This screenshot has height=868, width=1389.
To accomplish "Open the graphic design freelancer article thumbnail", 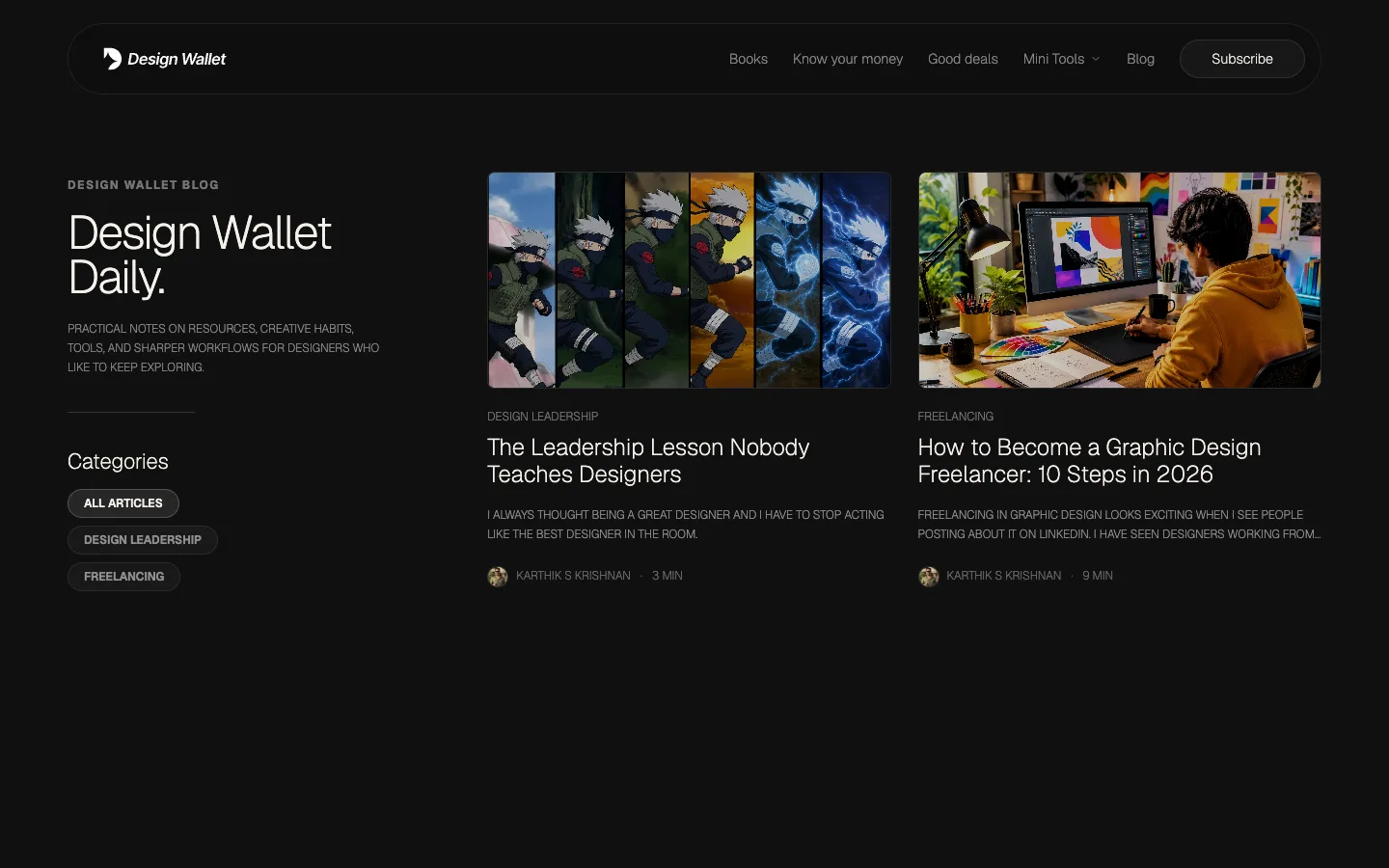I will [1119, 280].
